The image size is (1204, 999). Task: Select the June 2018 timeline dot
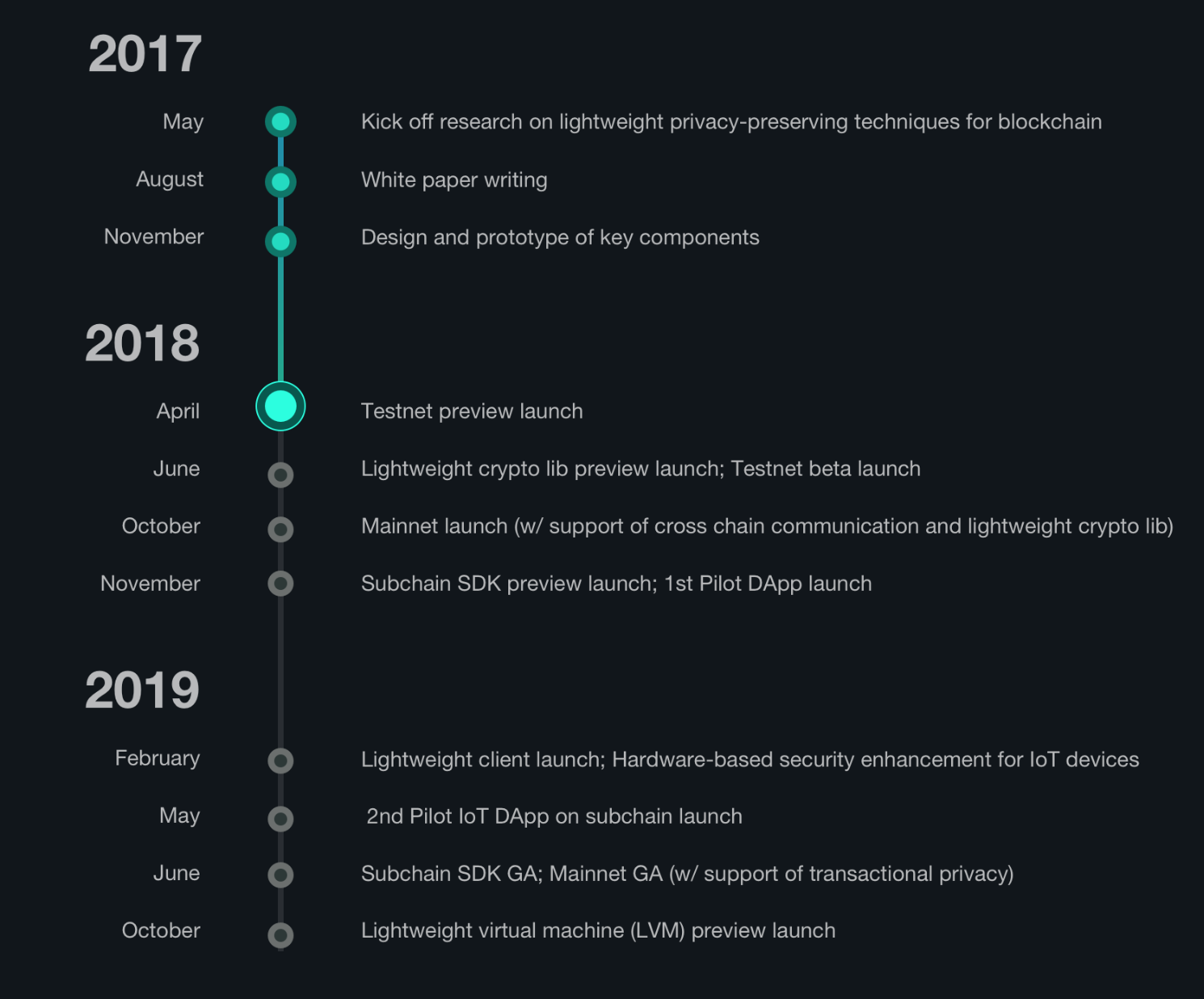(280, 474)
